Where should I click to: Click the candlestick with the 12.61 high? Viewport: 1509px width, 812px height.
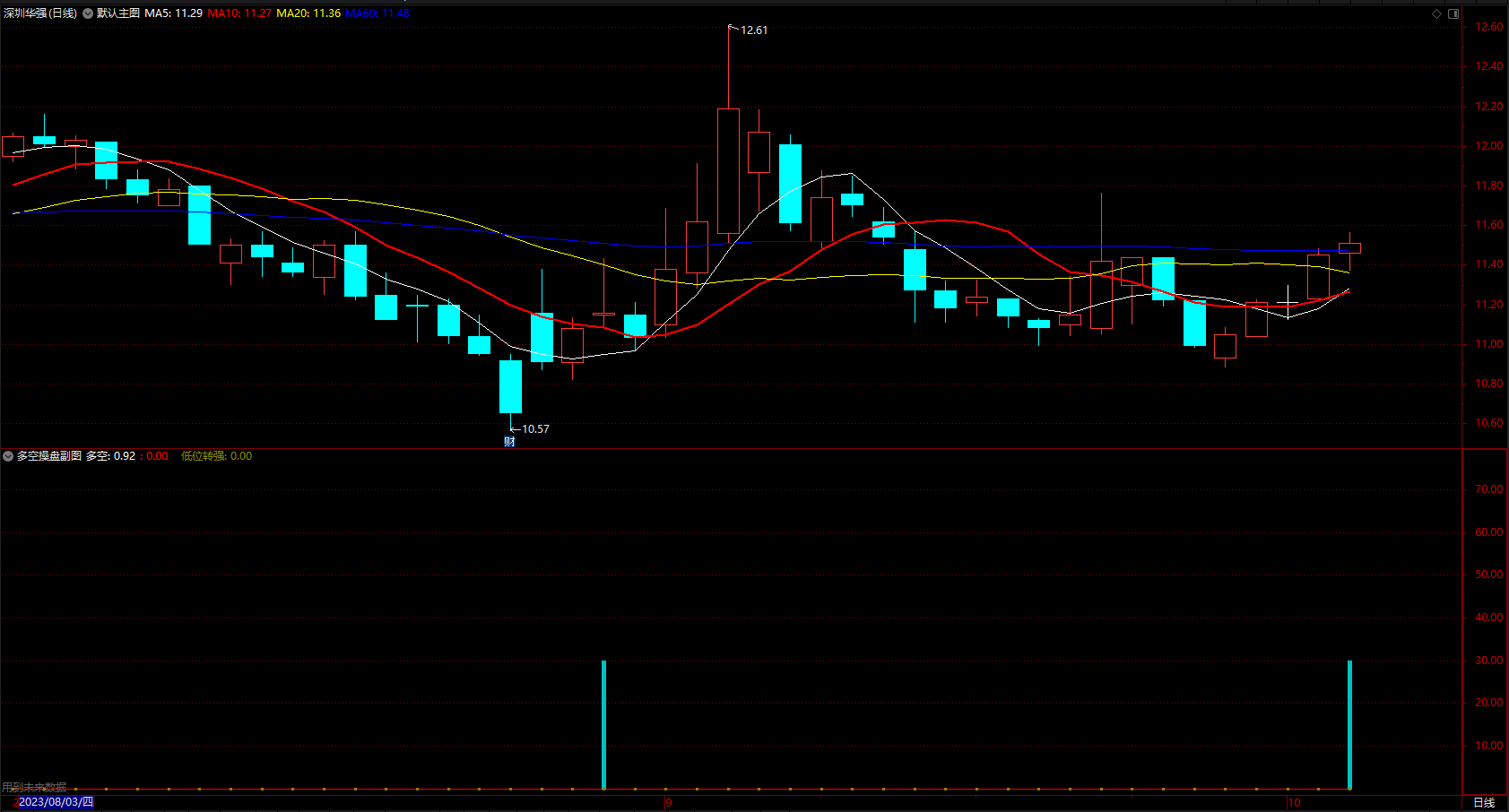click(728, 171)
